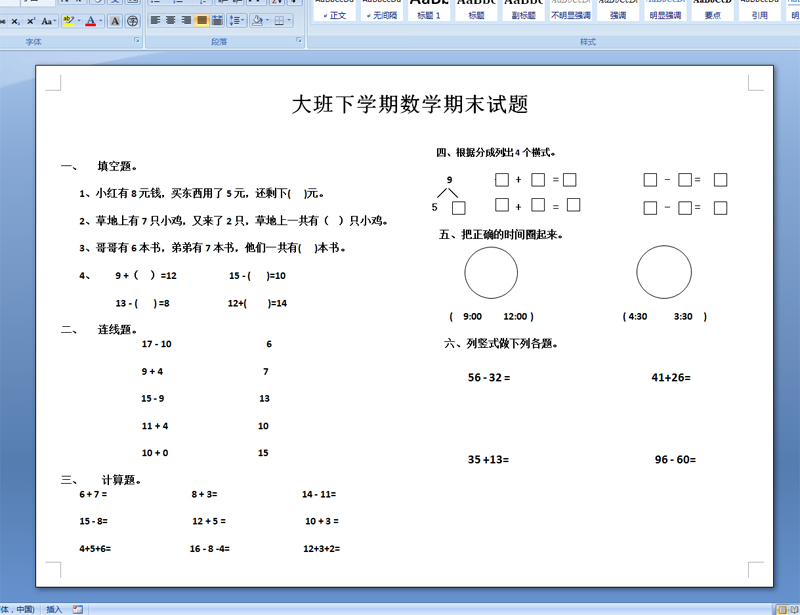Switch to full screen reading view
Screen dimensions: 800x615
pyautogui.click(x=794, y=609)
